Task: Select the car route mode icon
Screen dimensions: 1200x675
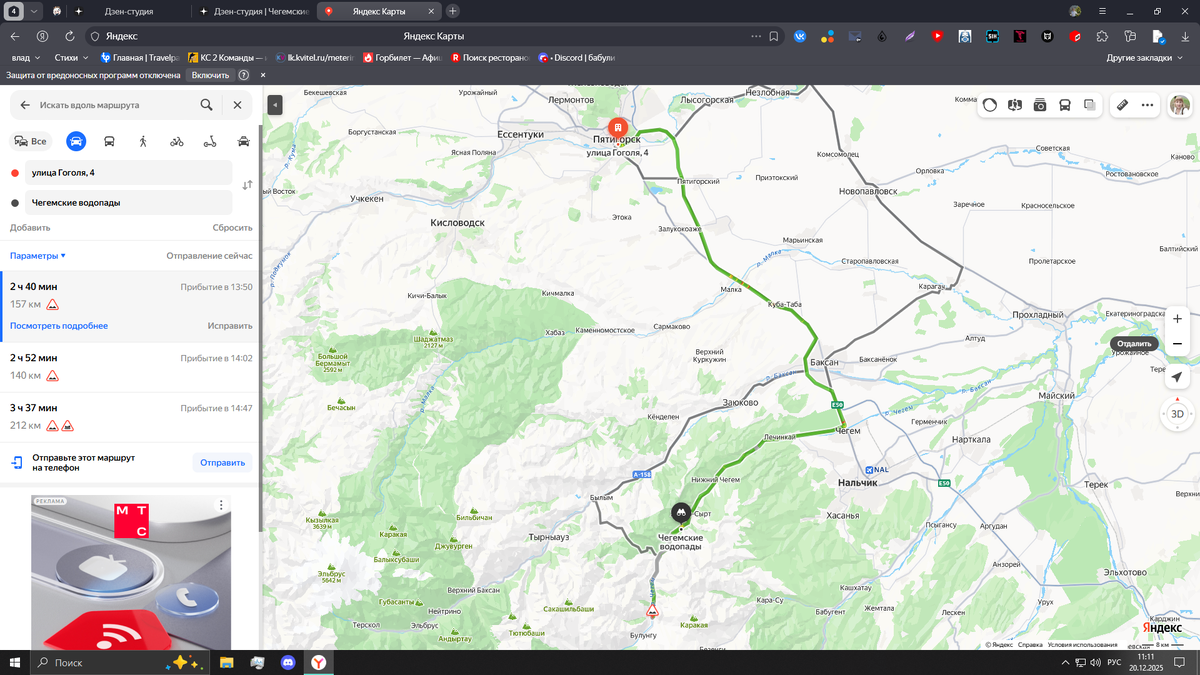Action: (x=76, y=141)
